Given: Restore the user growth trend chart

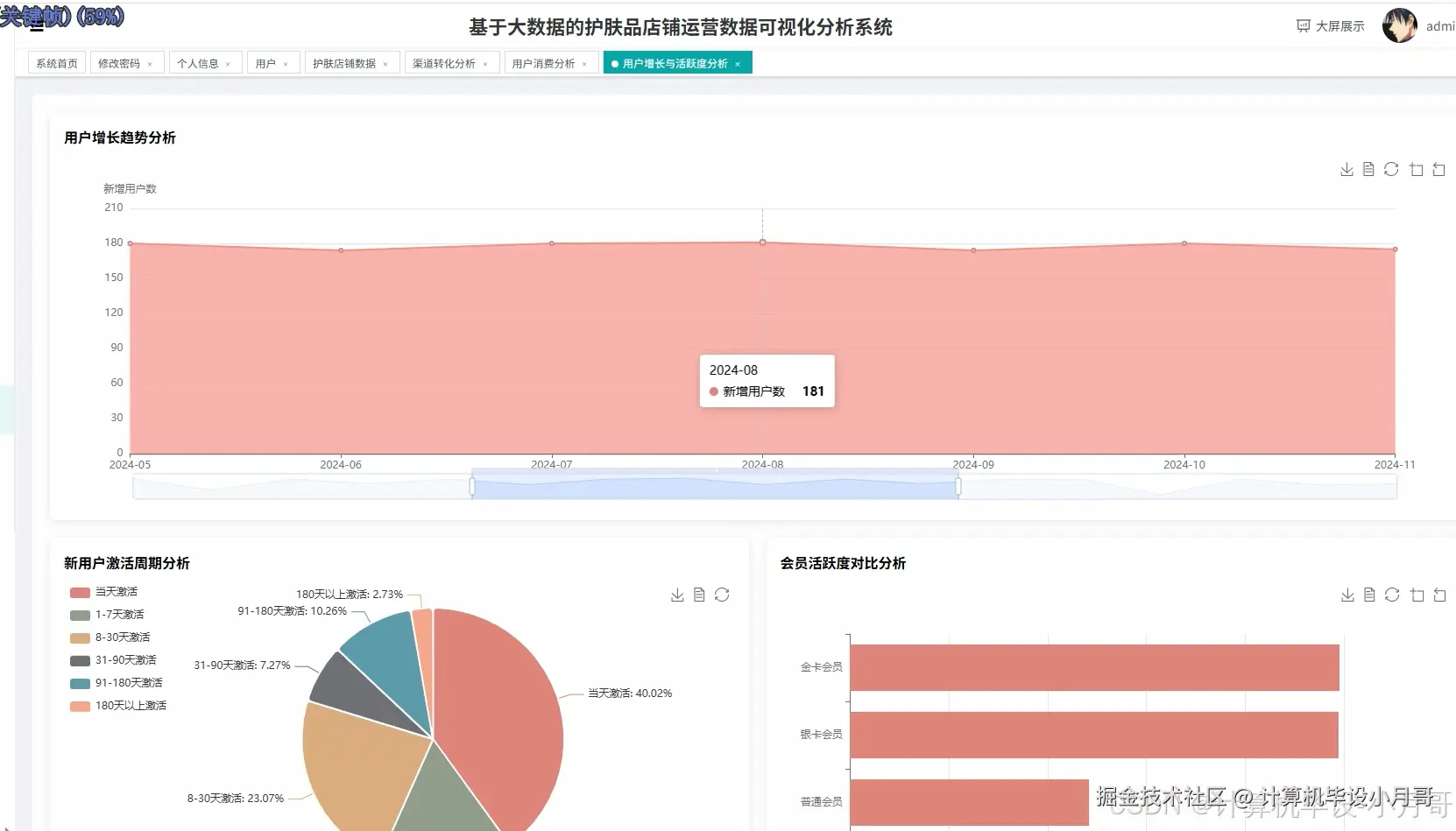Looking at the screenshot, I should [x=1391, y=169].
